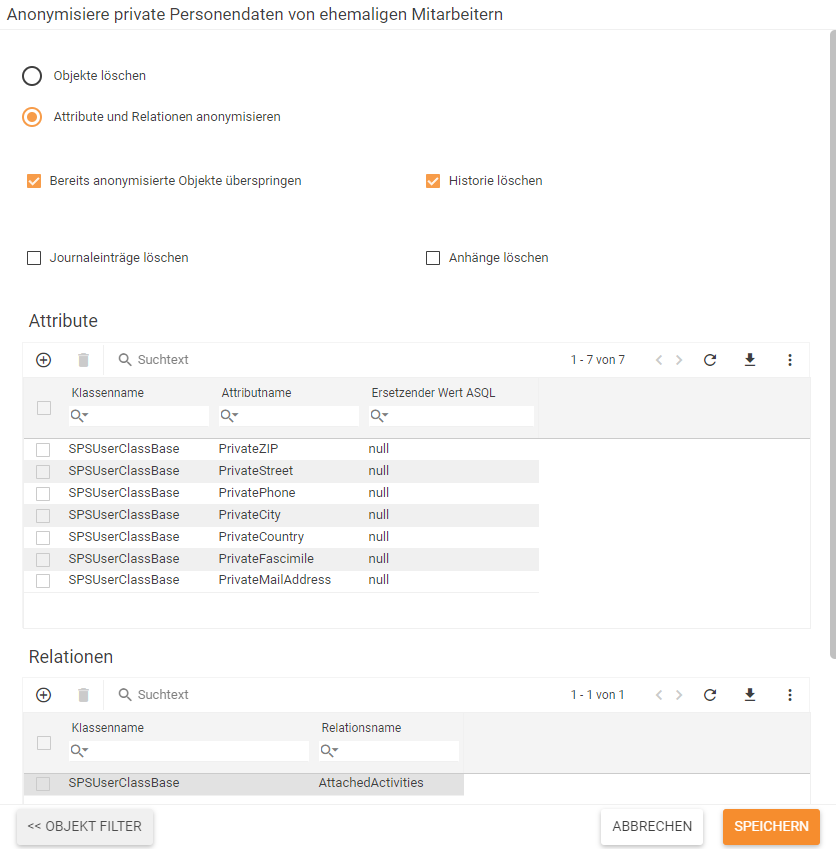Export Relationen table via download icon
The width and height of the screenshot is (836, 849).
(x=750, y=695)
